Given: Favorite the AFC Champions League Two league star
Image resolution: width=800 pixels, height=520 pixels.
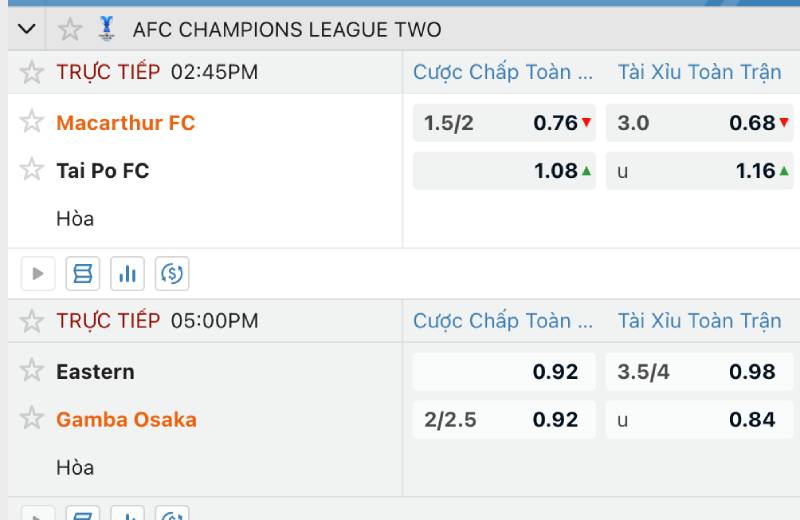Looking at the screenshot, I should [x=70, y=29].
